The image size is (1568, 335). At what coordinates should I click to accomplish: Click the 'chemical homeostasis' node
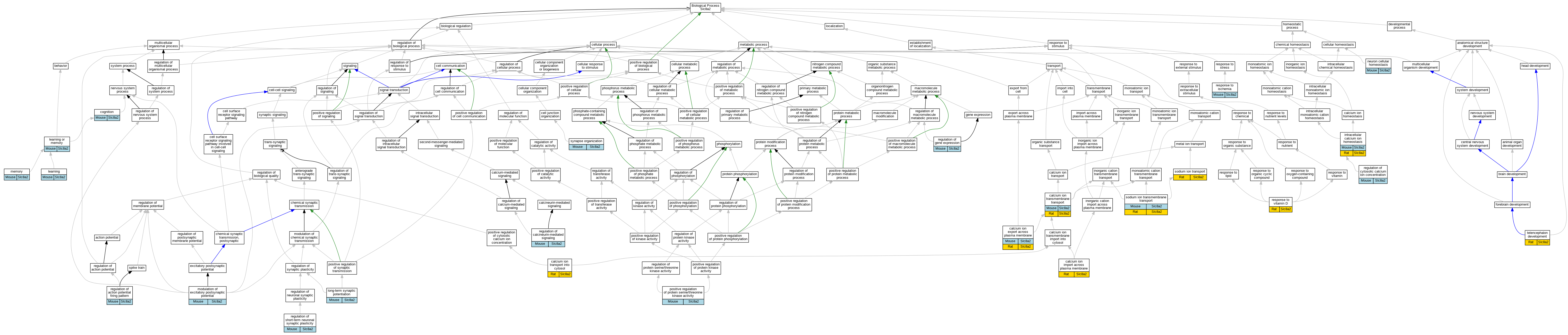coord(1292,44)
